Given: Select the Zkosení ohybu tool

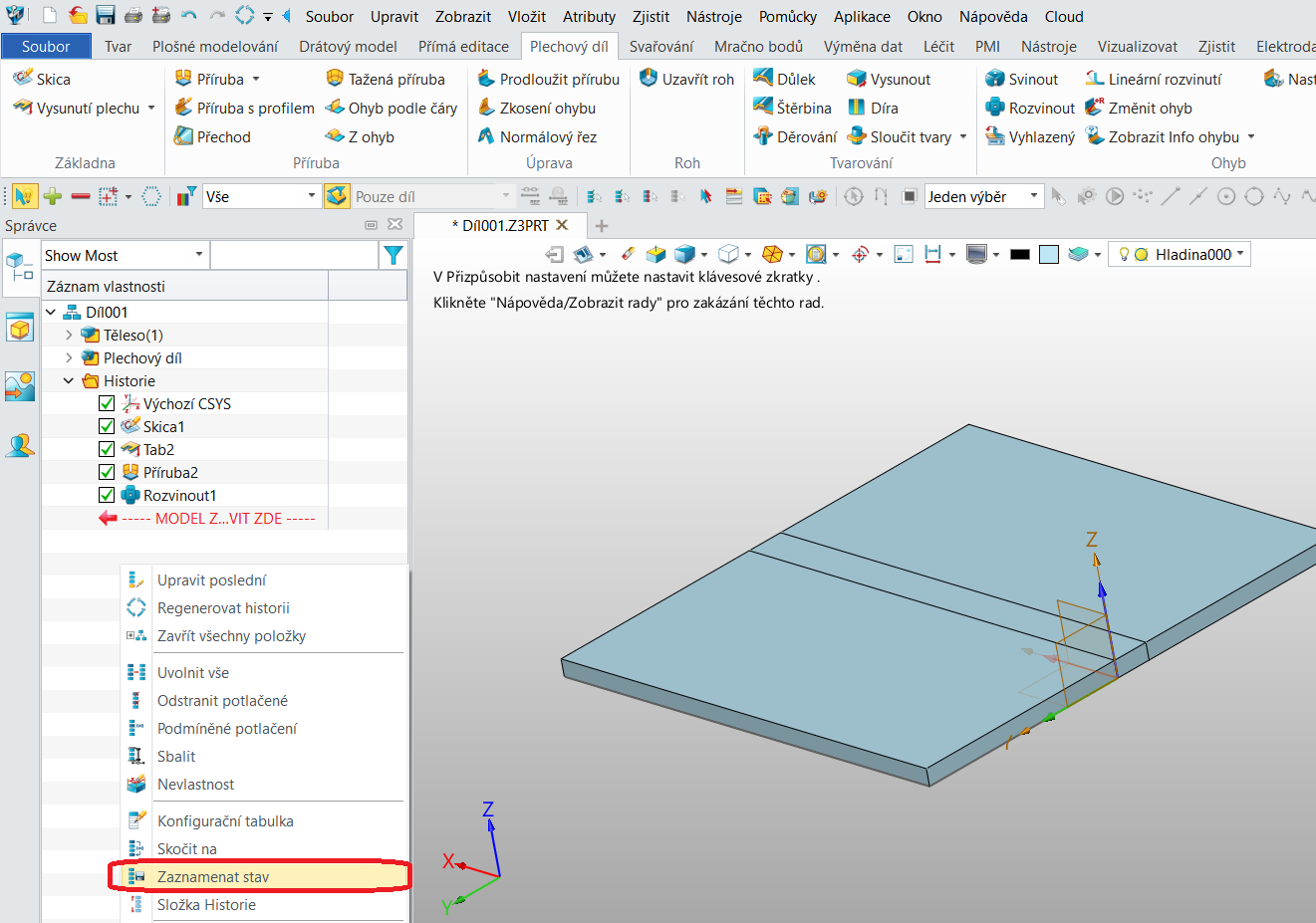Looking at the screenshot, I should pos(536,108).
